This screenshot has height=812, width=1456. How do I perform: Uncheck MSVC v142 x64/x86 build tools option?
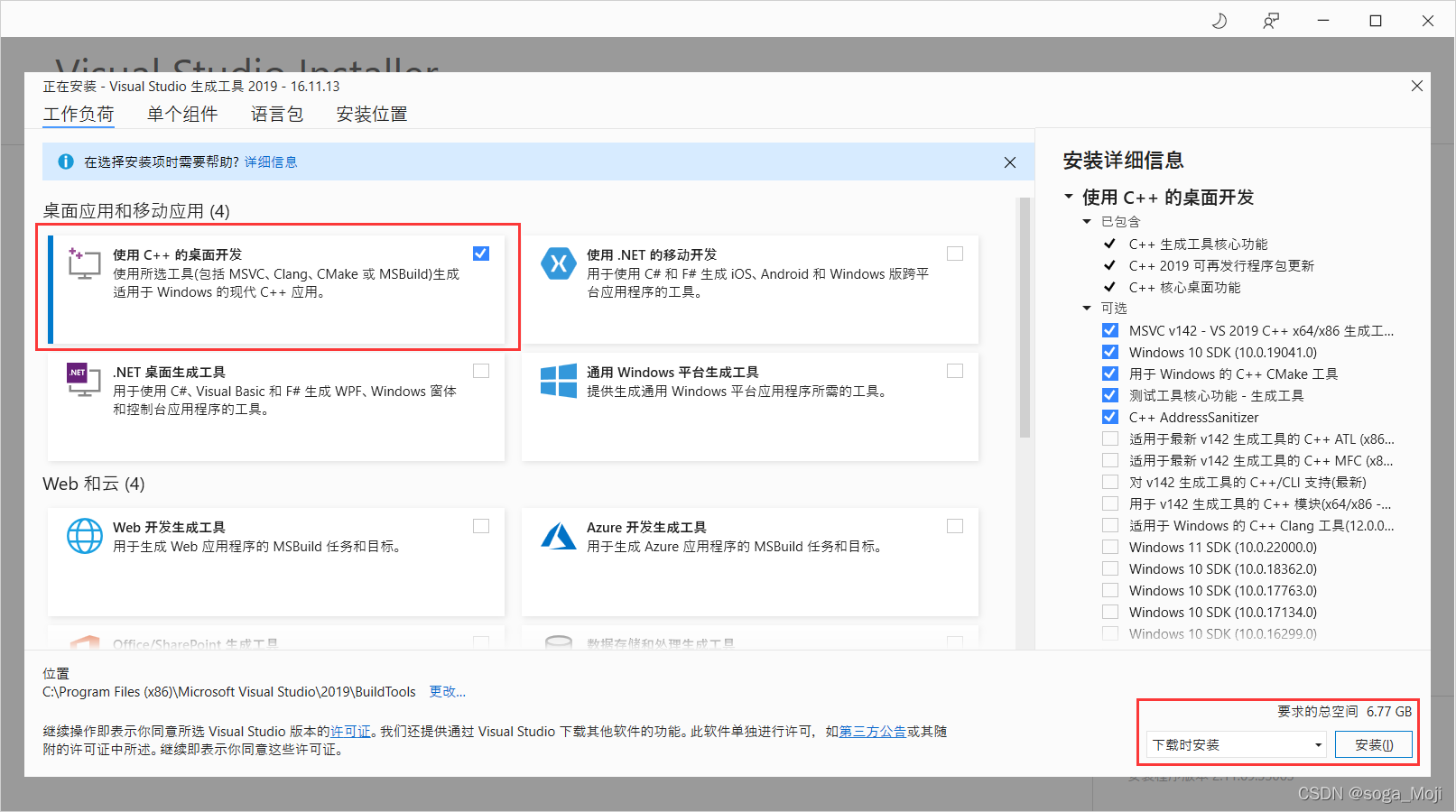[x=1110, y=330]
